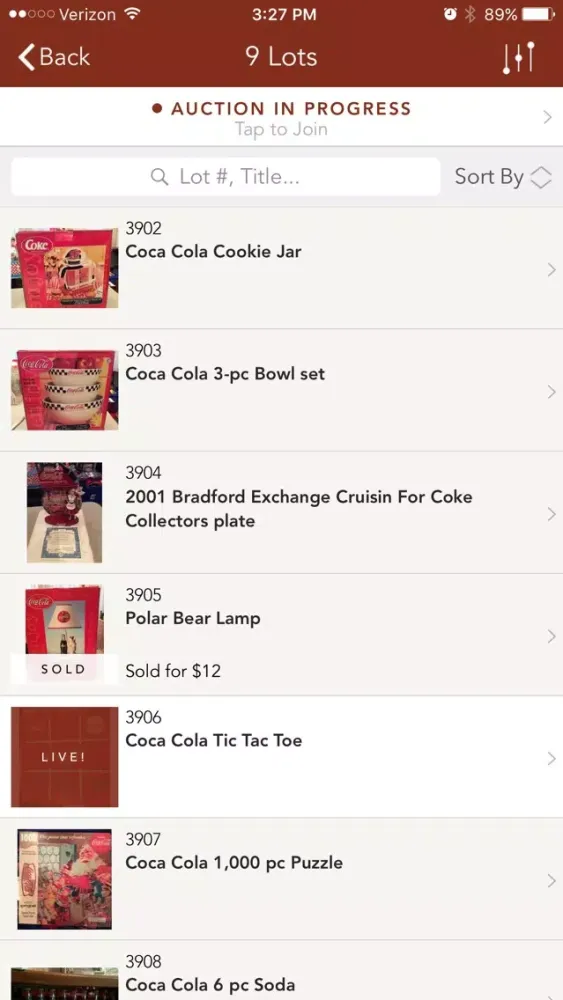Image resolution: width=563 pixels, height=1000 pixels.
Task: Select lot 3907 Coca Cola Puzzle
Action: coord(281,879)
